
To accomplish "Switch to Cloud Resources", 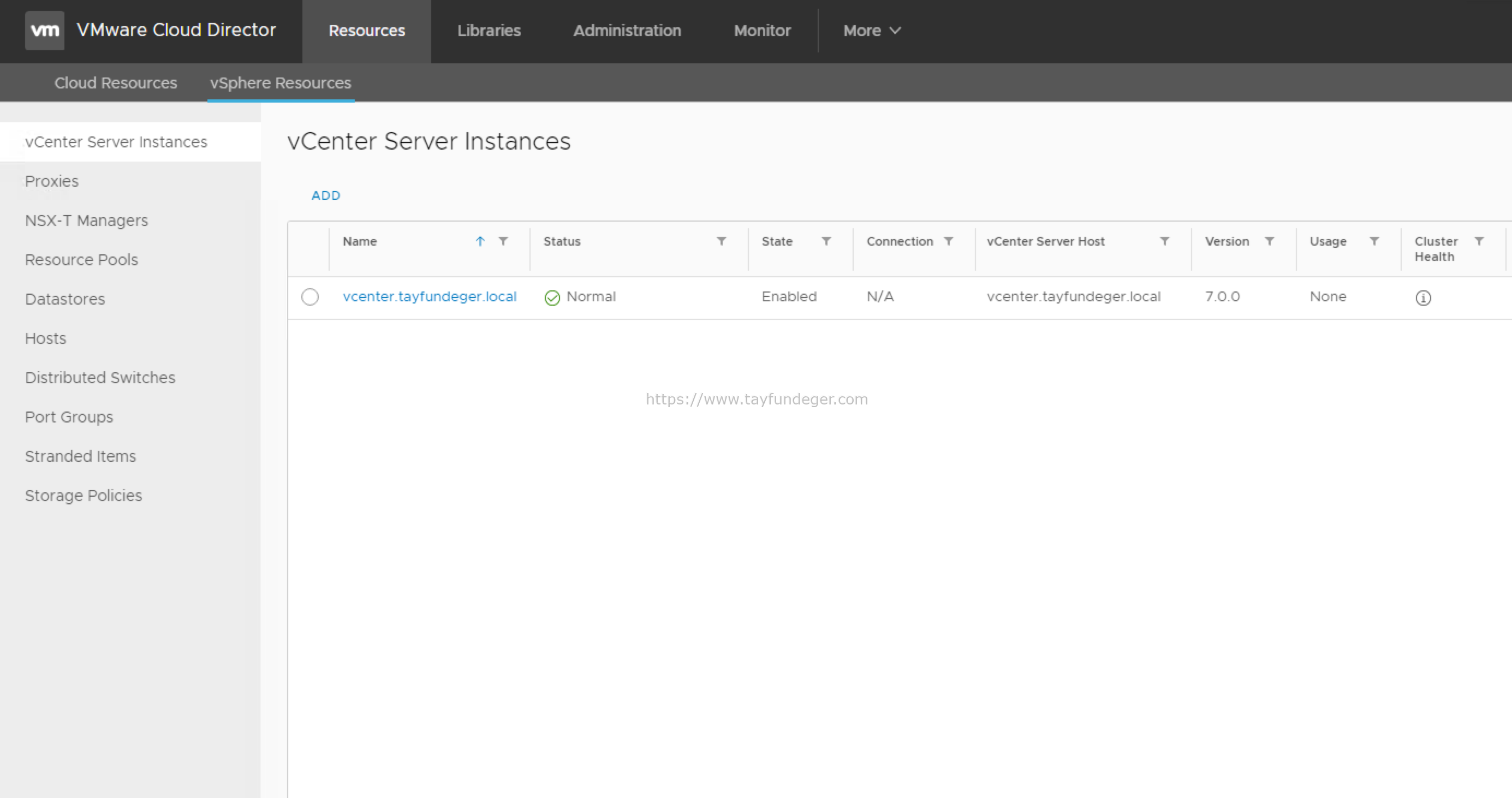I will click(x=116, y=83).
